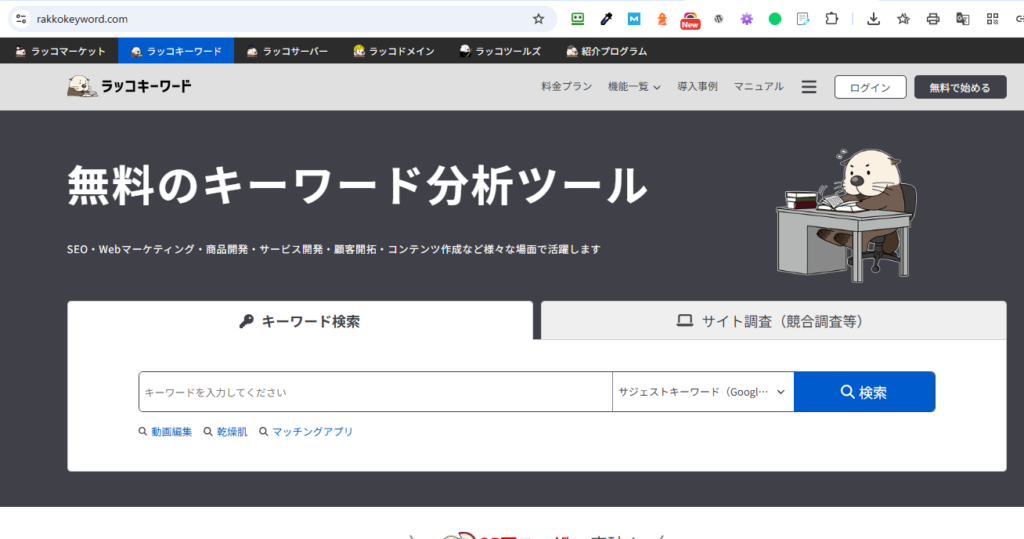
Task: Open the green robot face extension
Action: (577, 19)
